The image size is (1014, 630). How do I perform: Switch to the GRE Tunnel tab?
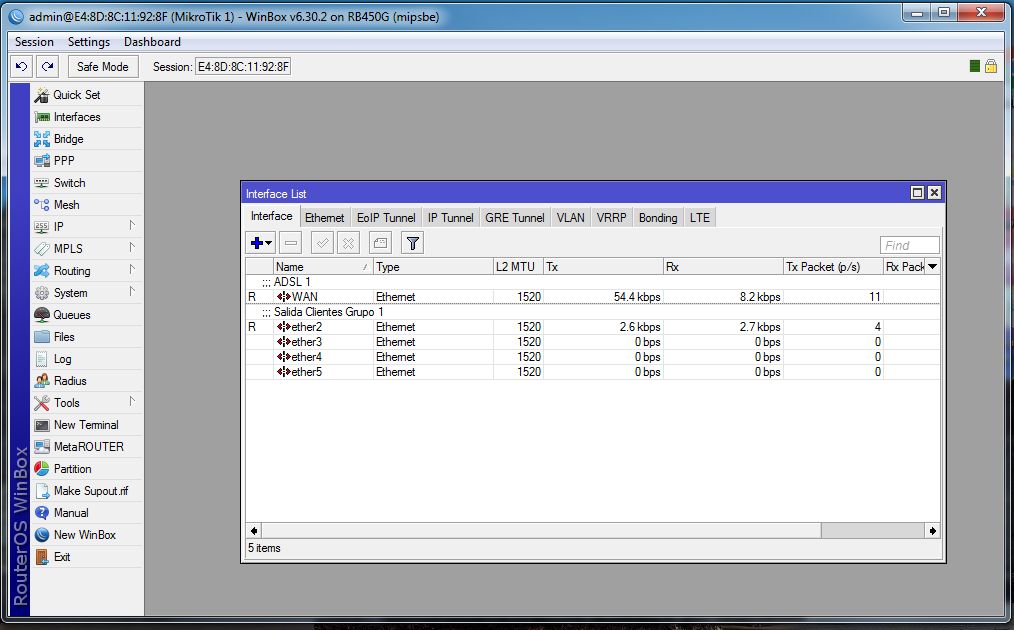click(x=515, y=218)
